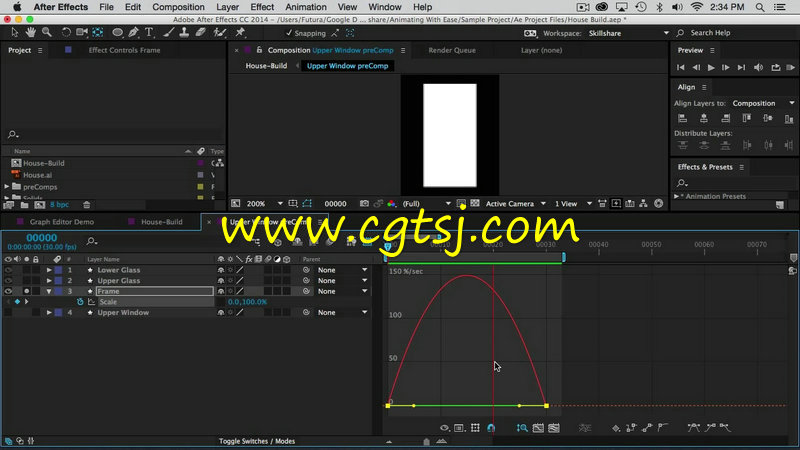Open Show Channel color management icon

point(391,204)
